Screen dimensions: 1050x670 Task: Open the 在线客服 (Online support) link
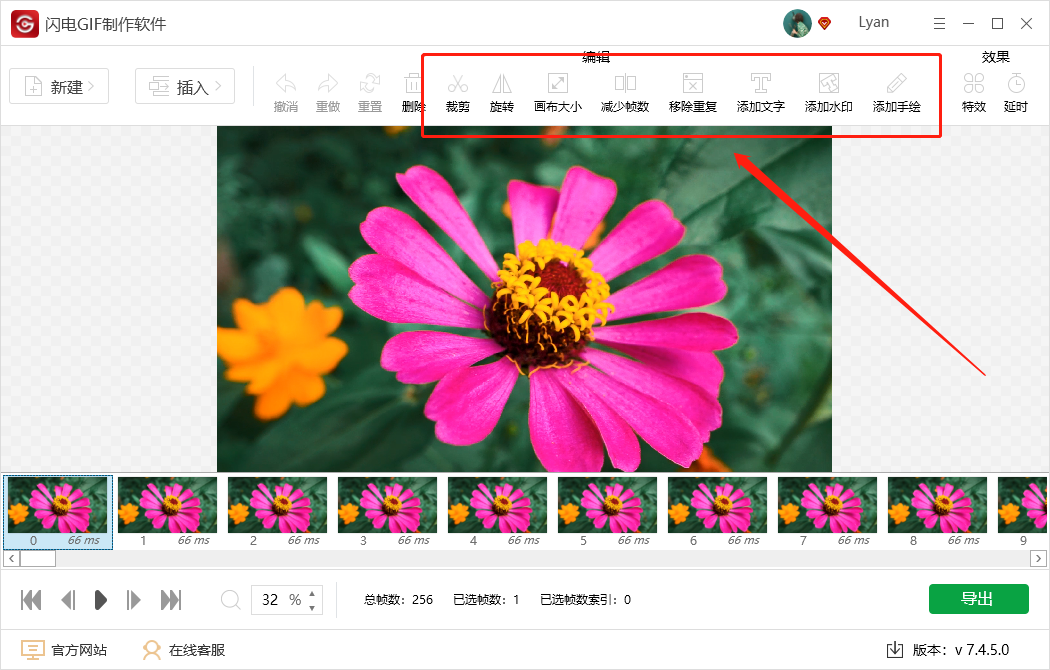[x=183, y=650]
